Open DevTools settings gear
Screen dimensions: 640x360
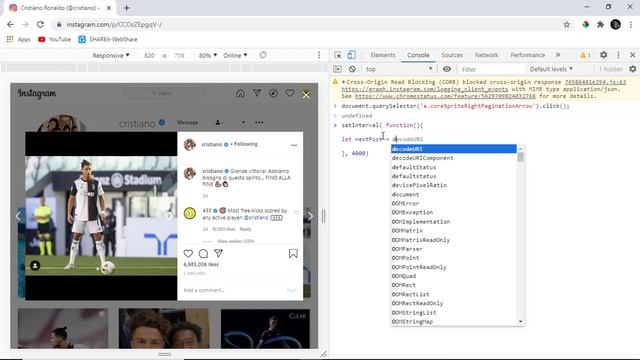[604, 55]
